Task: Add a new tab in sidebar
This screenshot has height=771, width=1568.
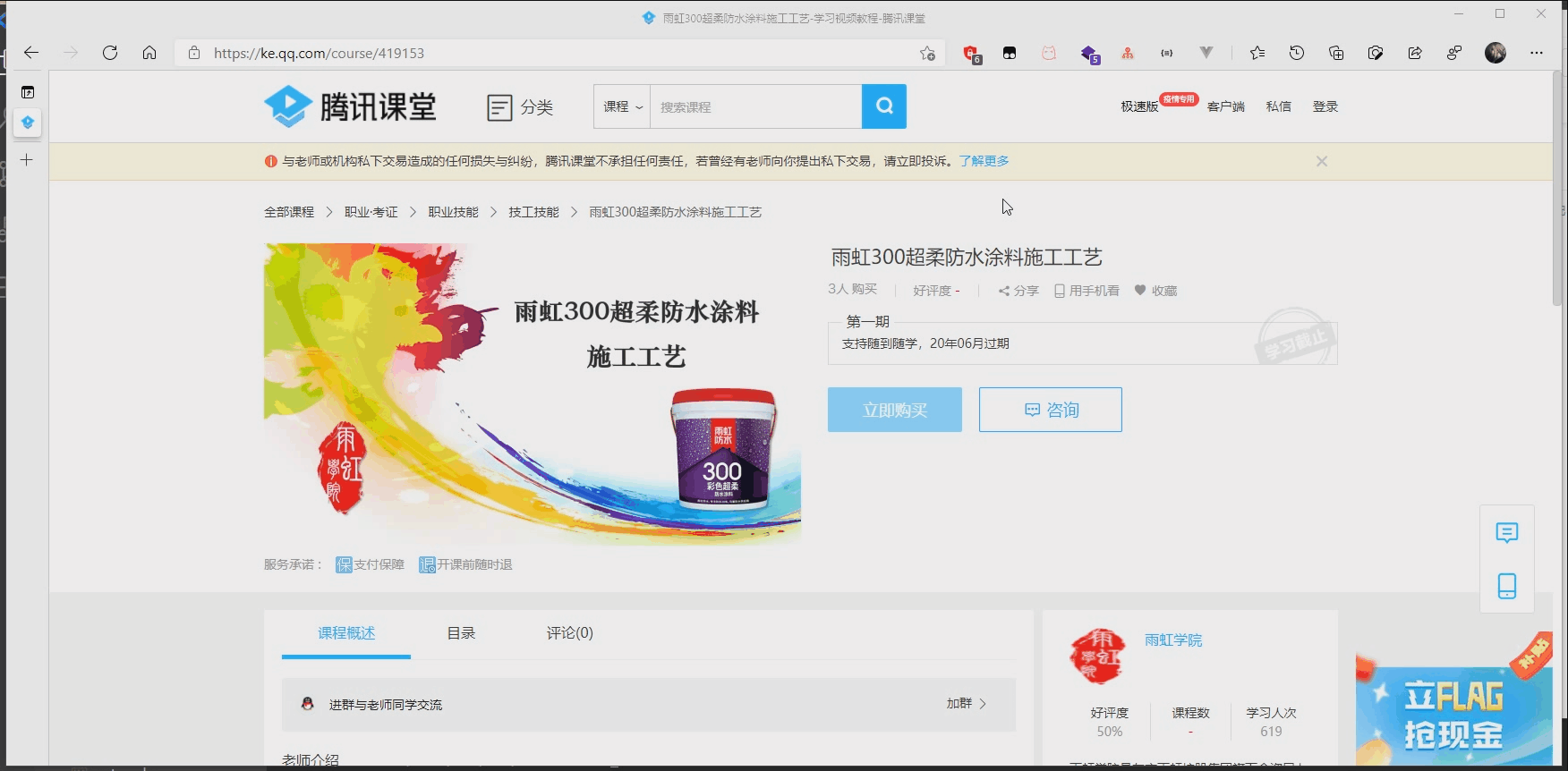Action: tap(27, 160)
